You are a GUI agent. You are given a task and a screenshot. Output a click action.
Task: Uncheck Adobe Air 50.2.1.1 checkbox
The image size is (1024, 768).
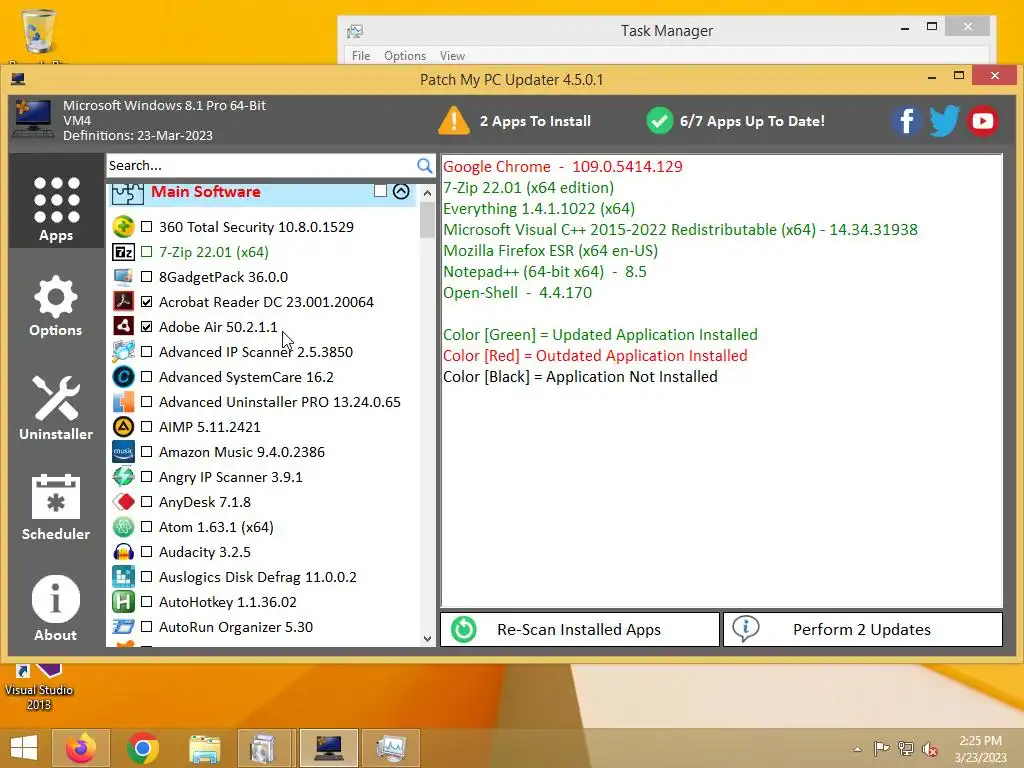tap(146, 327)
